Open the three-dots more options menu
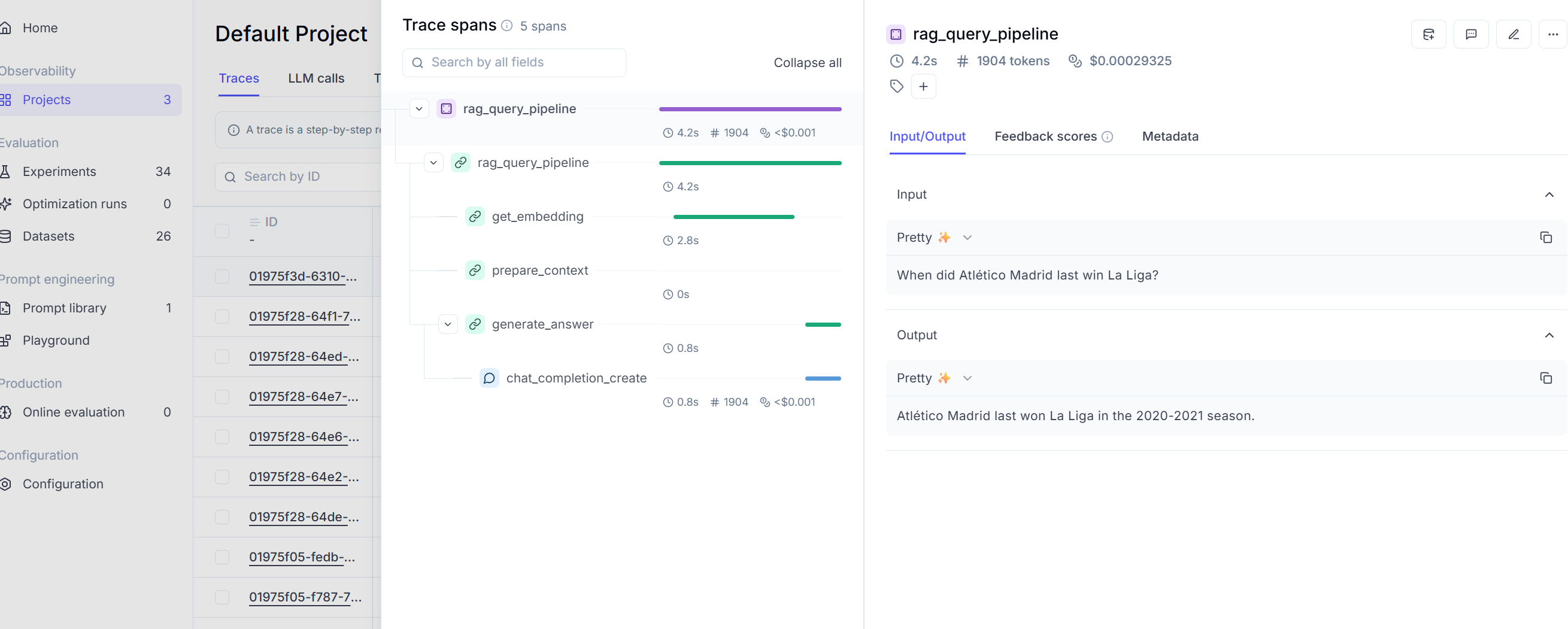 point(1552,34)
